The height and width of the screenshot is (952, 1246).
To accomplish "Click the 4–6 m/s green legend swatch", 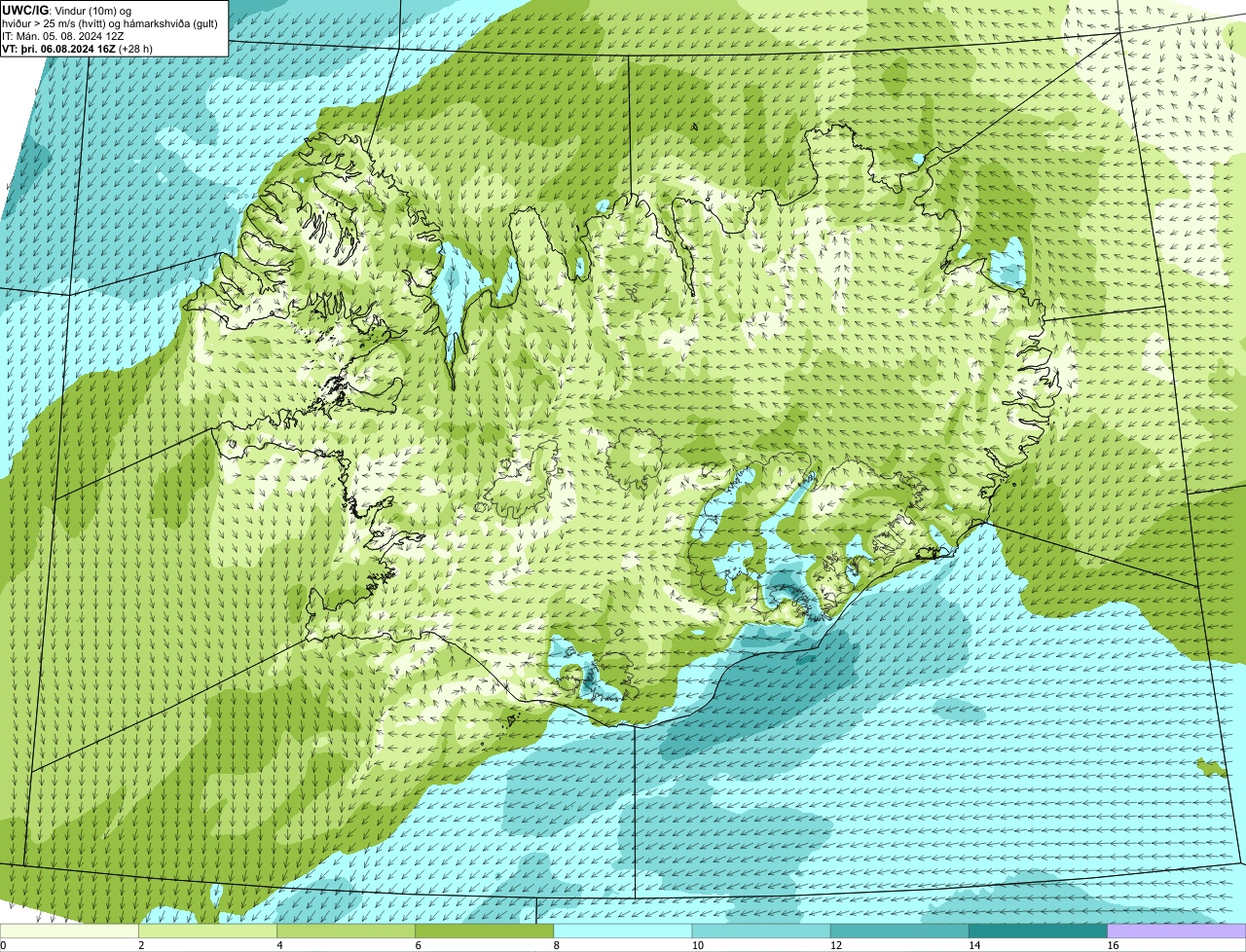I will (346, 932).
